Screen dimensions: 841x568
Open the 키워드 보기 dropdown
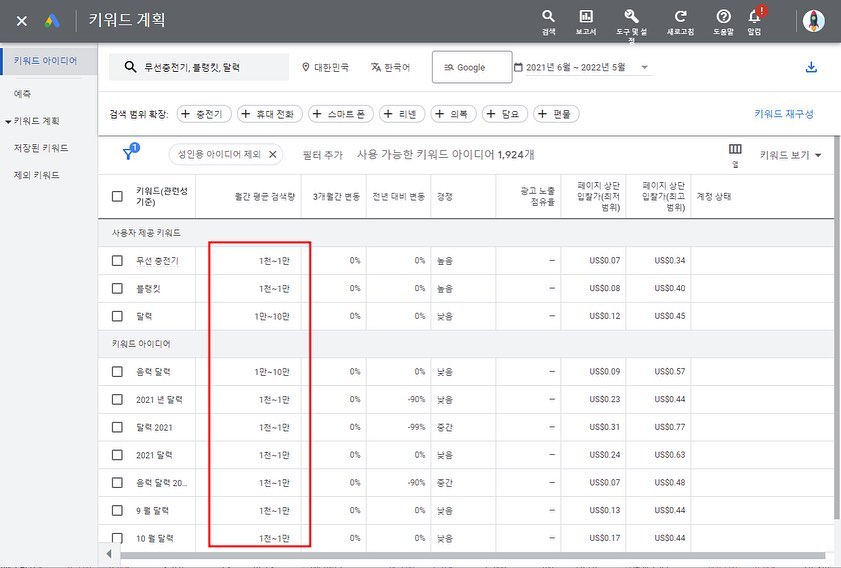pos(791,155)
